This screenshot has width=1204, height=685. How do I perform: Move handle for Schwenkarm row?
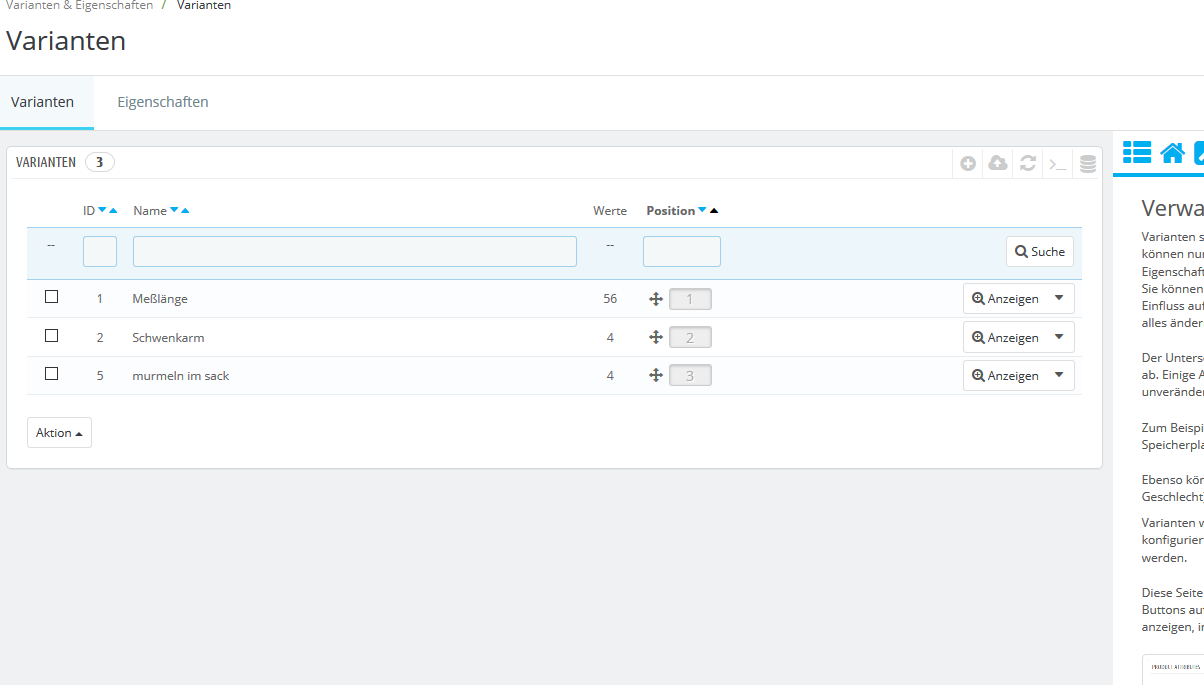pyautogui.click(x=656, y=337)
